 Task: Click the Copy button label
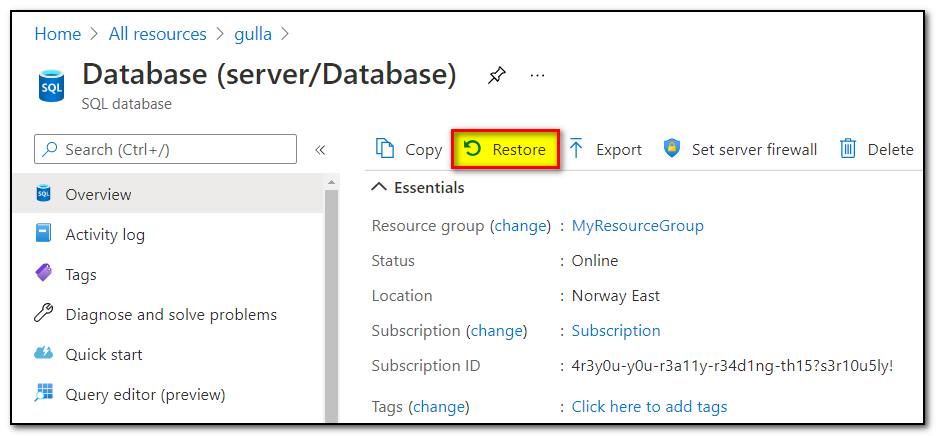(x=424, y=149)
